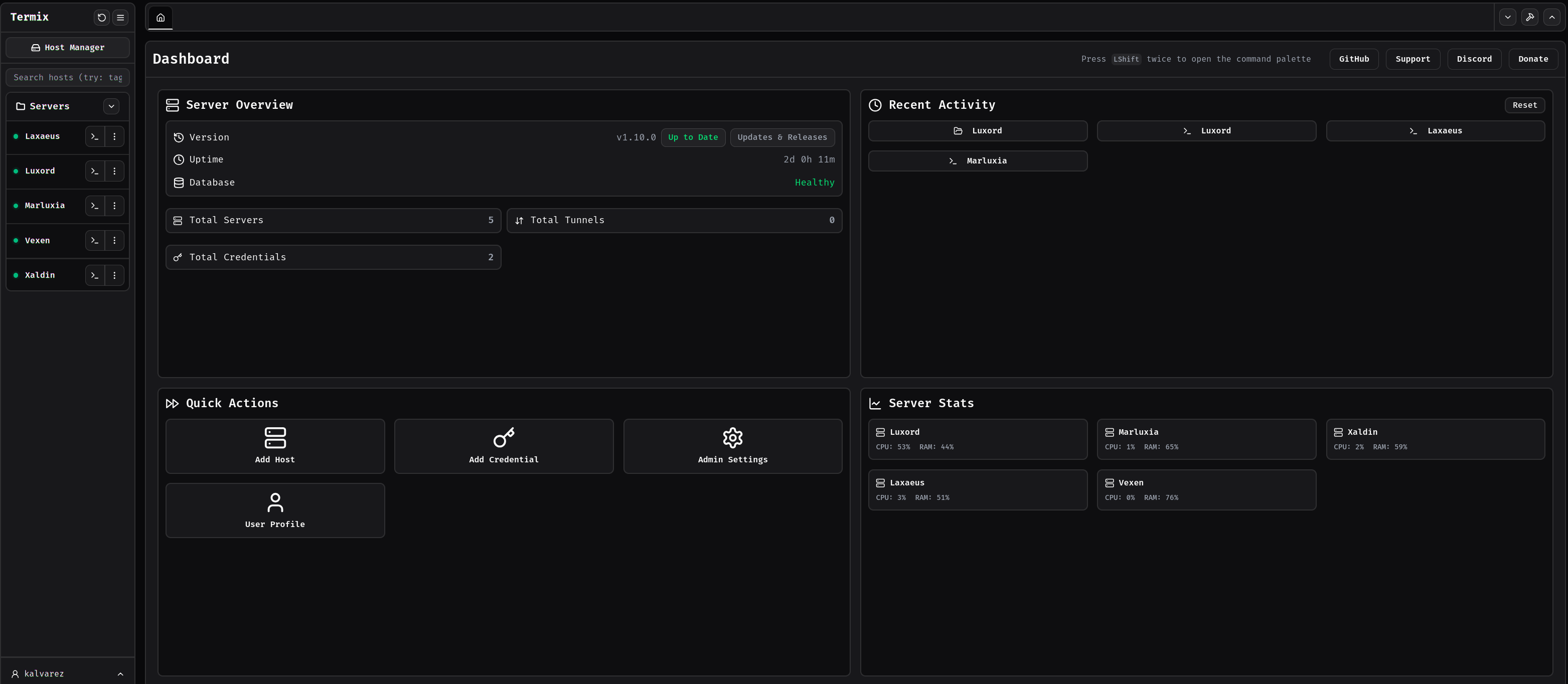This screenshot has height=684, width=1568.
Task: Open Vexen server stats card
Action: point(1206,489)
